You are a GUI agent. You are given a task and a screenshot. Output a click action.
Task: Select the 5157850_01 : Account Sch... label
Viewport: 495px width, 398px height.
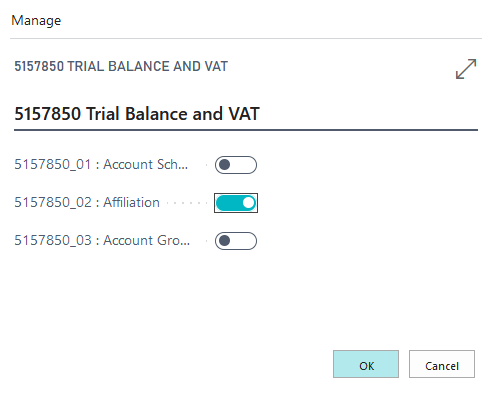coord(101,165)
